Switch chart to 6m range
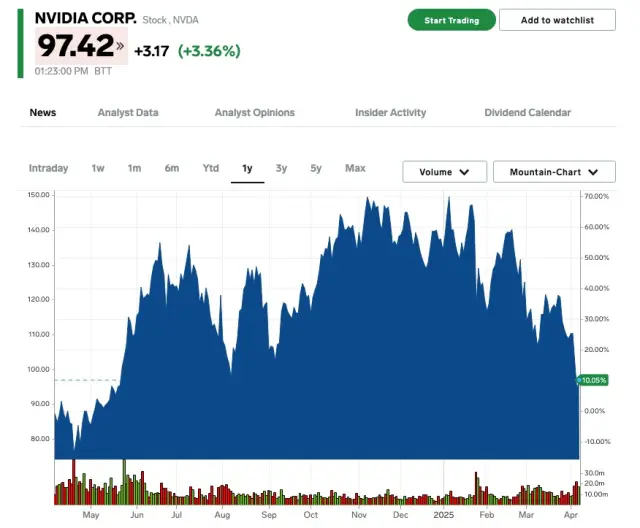Viewport: 640px width, 528px height. (172, 168)
